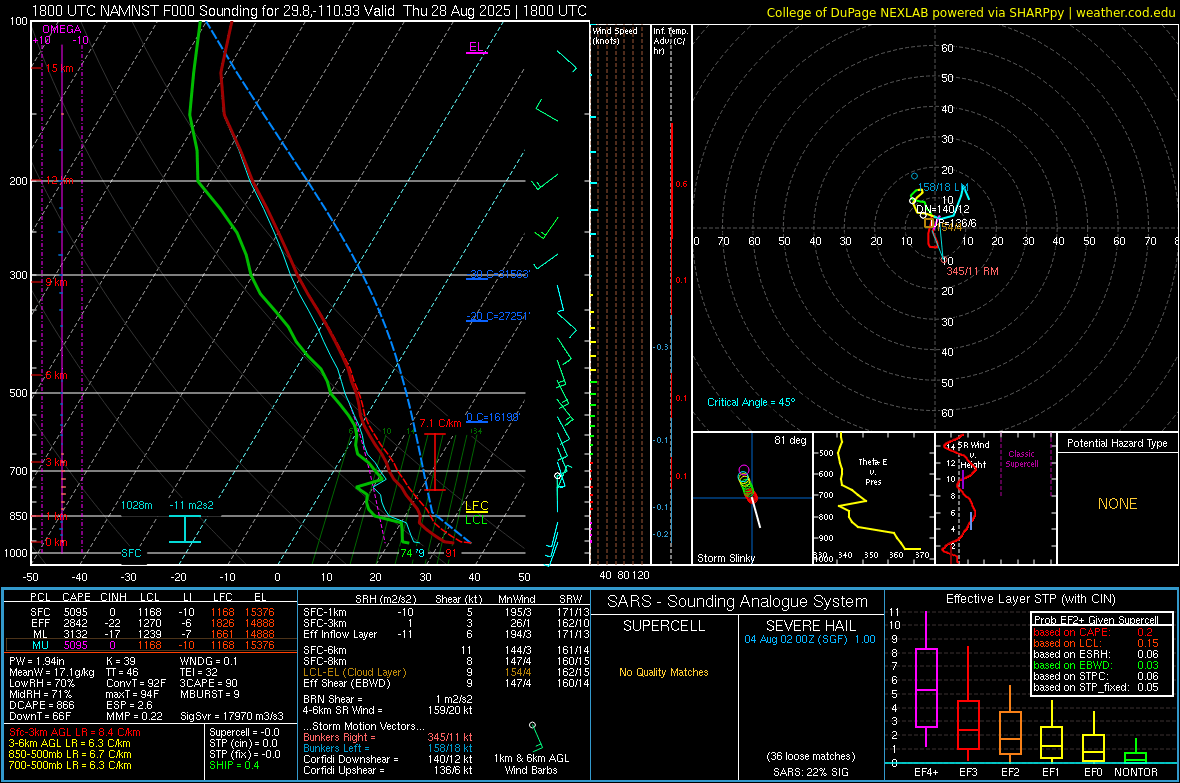Click the CAPE column header
Screen dimensions: 1180x783
(x=76, y=597)
